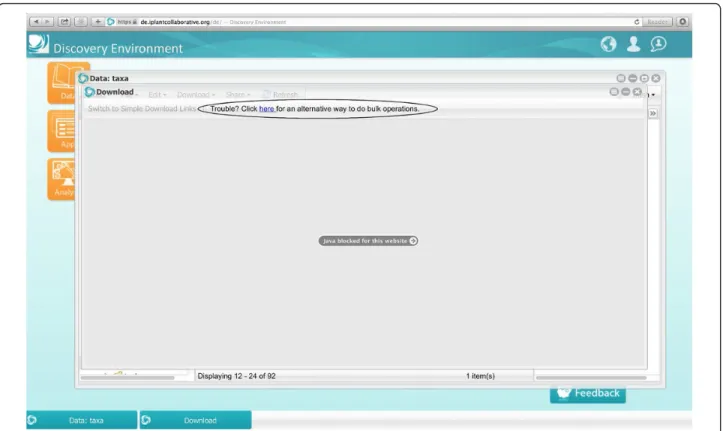The height and width of the screenshot is (431, 723).
Task: Click the Refresh toolbar button
Action: pos(280,94)
